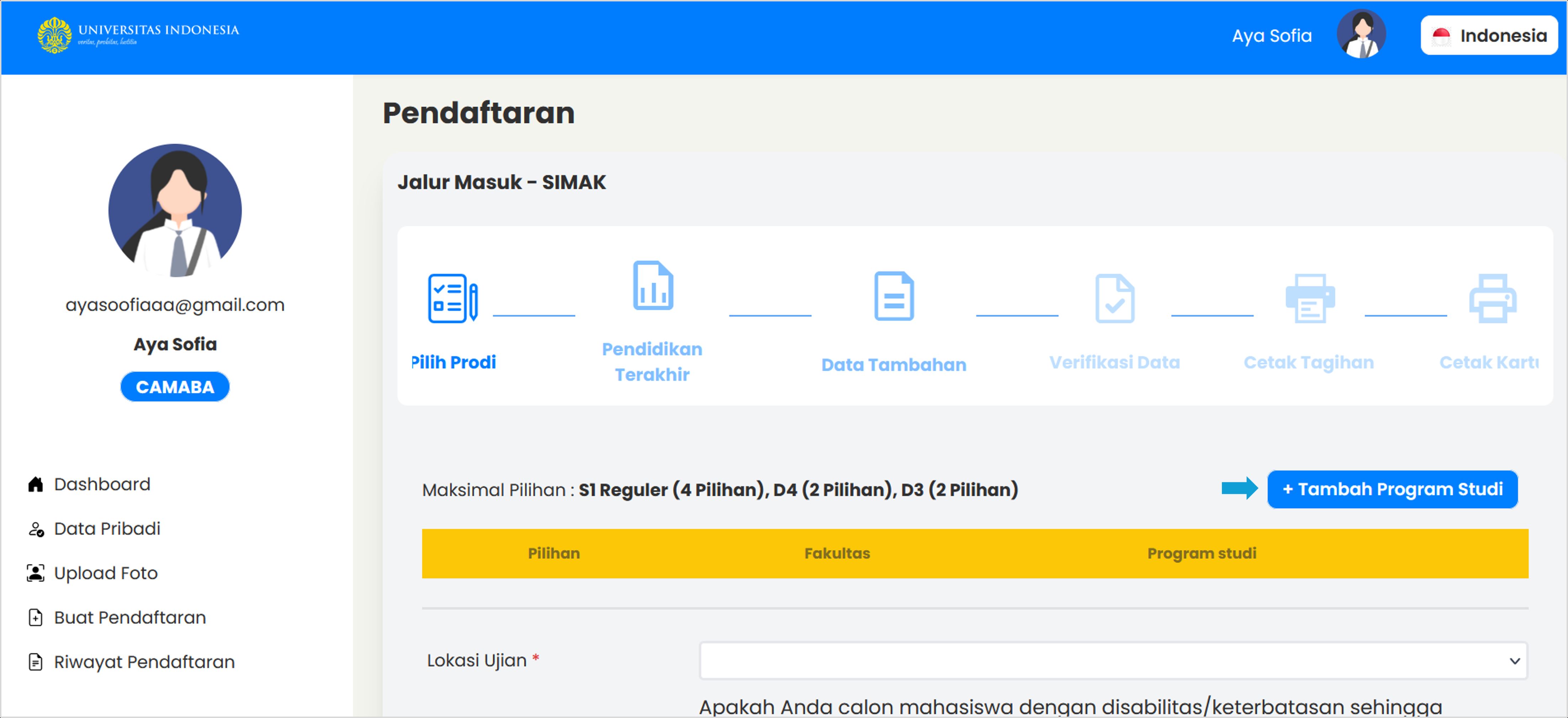Open Data Pribadi from sidebar
This screenshot has width=1568, height=718.
click(107, 529)
